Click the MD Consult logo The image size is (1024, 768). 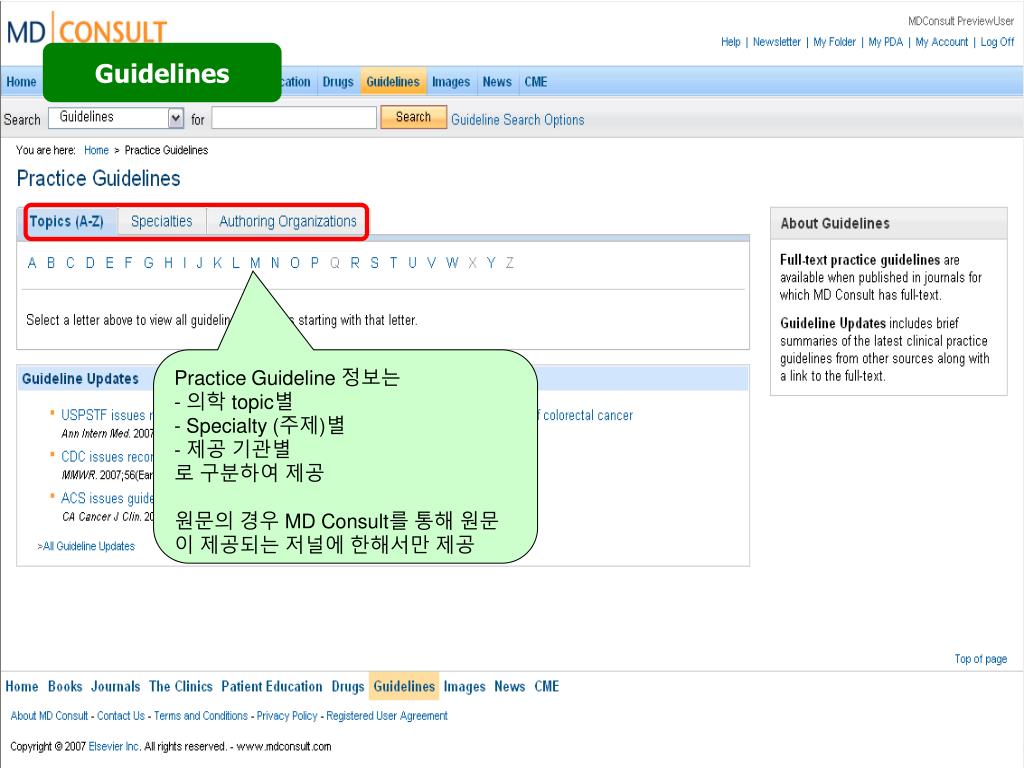pyautogui.click(x=87, y=29)
